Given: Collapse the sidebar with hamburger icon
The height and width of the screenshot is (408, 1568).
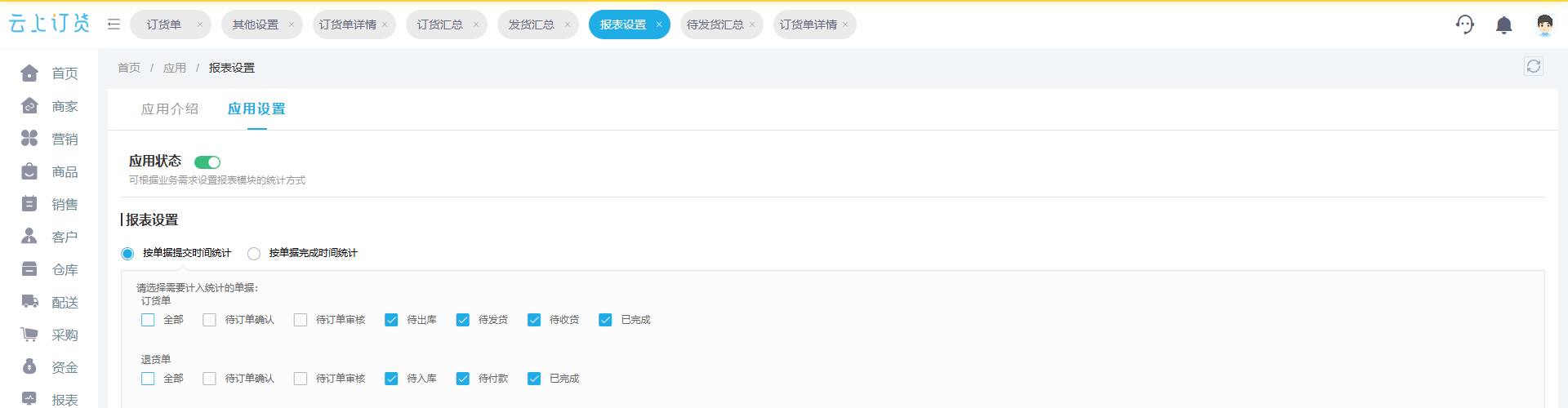Looking at the screenshot, I should [x=114, y=24].
